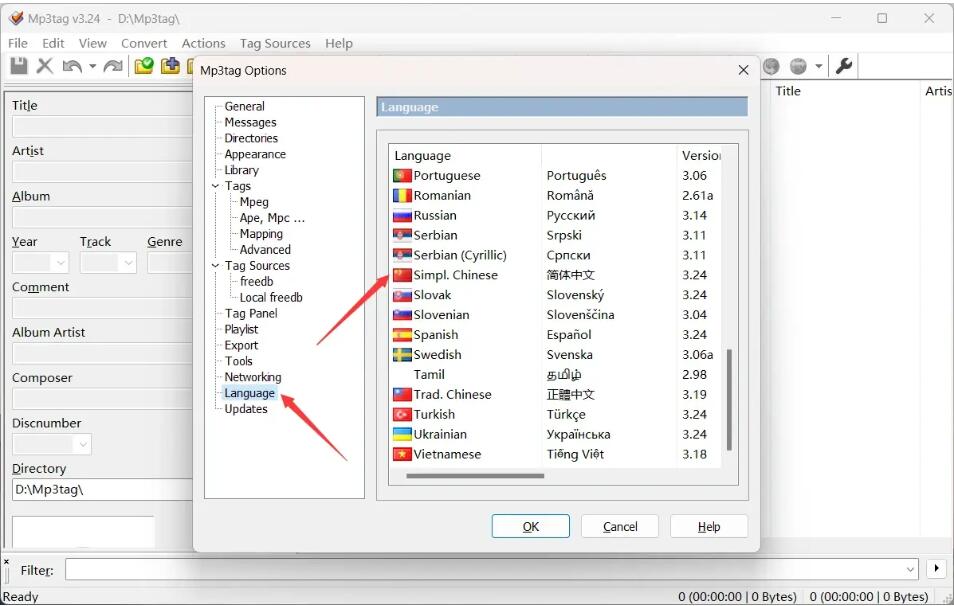Close the filter bar with small x

click(x=6, y=561)
